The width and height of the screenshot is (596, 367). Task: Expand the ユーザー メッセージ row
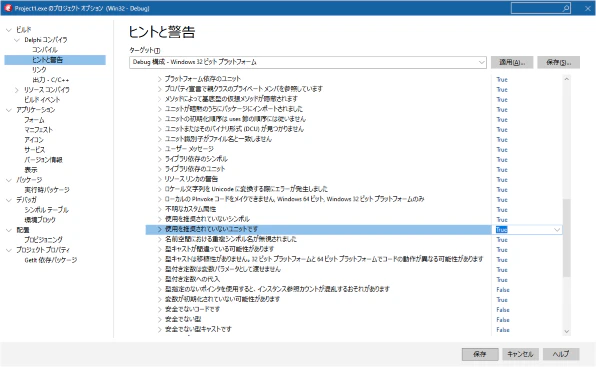[x=160, y=149]
